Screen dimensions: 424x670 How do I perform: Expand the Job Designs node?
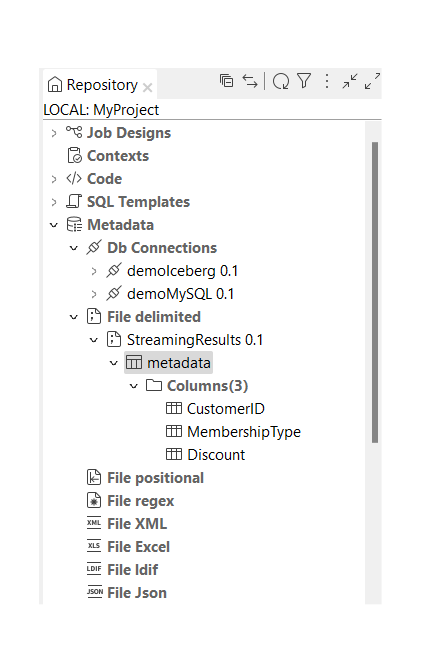(x=54, y=133)
